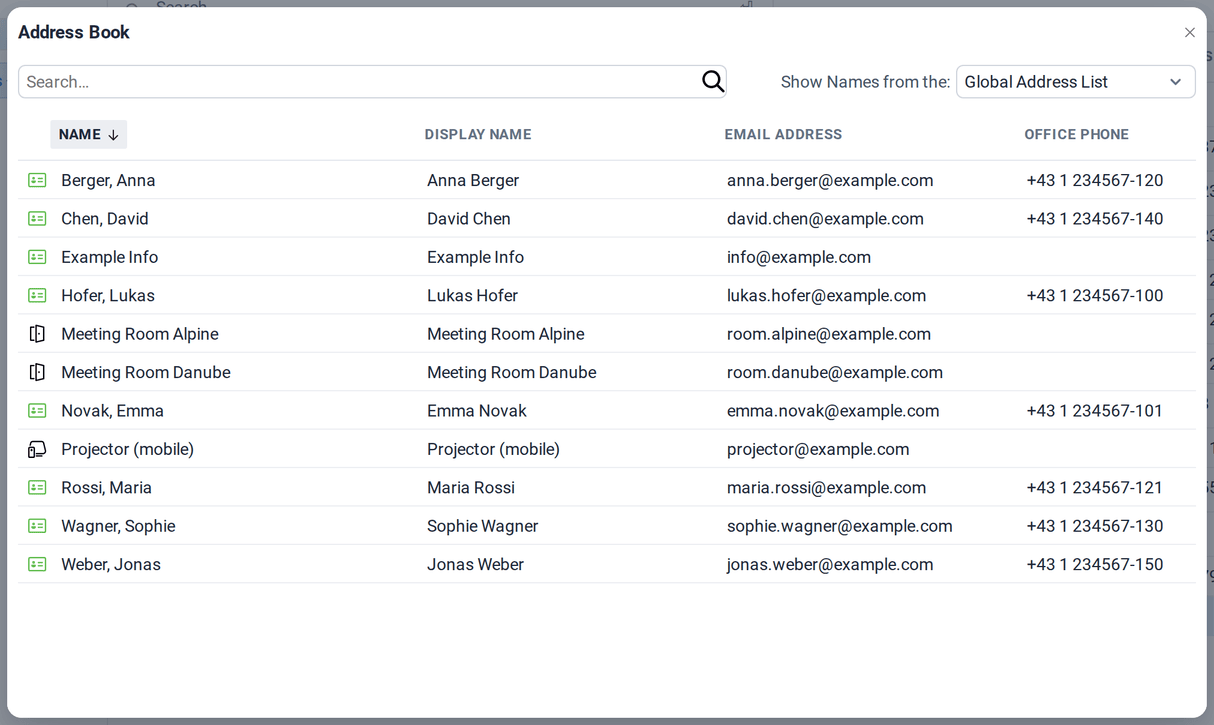This screenshot has width=1214, height=725.
Task: Close the Address Book dialog
Action: pyautogui.click(x=1190, y=33)
